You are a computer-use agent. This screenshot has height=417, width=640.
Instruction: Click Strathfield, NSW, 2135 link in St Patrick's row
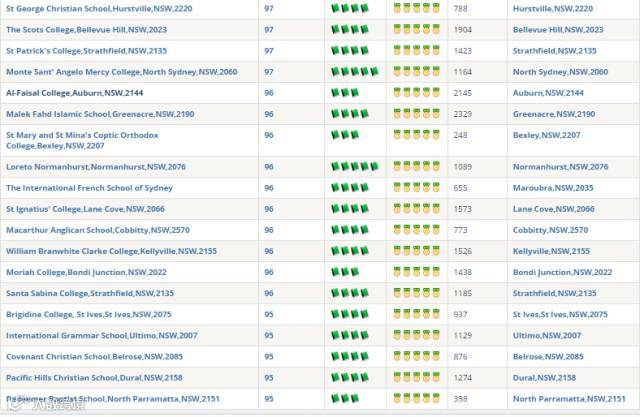click(554, 51)
